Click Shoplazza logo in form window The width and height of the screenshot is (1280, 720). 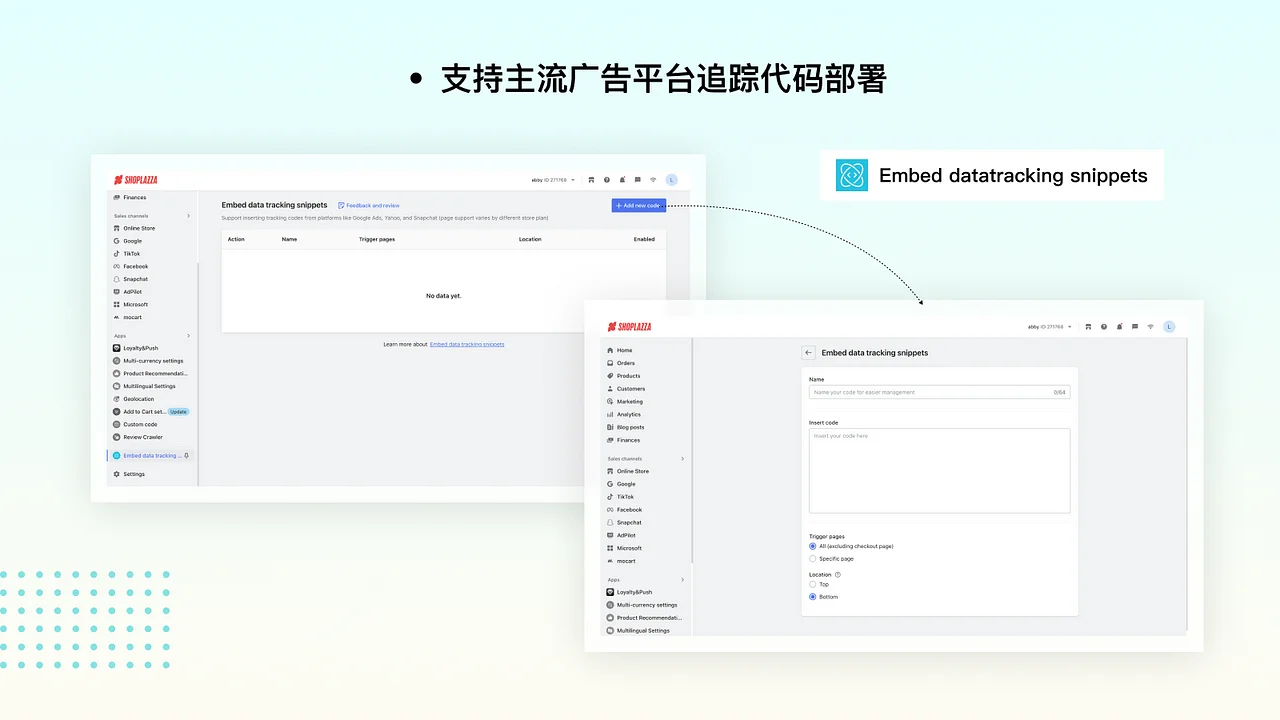coord(629,327)
